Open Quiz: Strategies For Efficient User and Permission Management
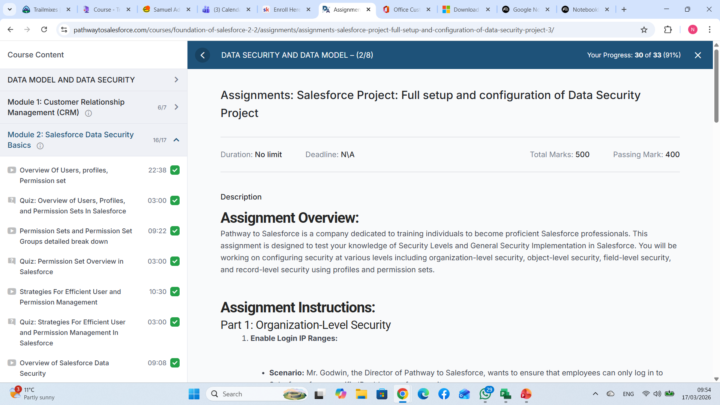720x405 pixels. coord(73,332)
